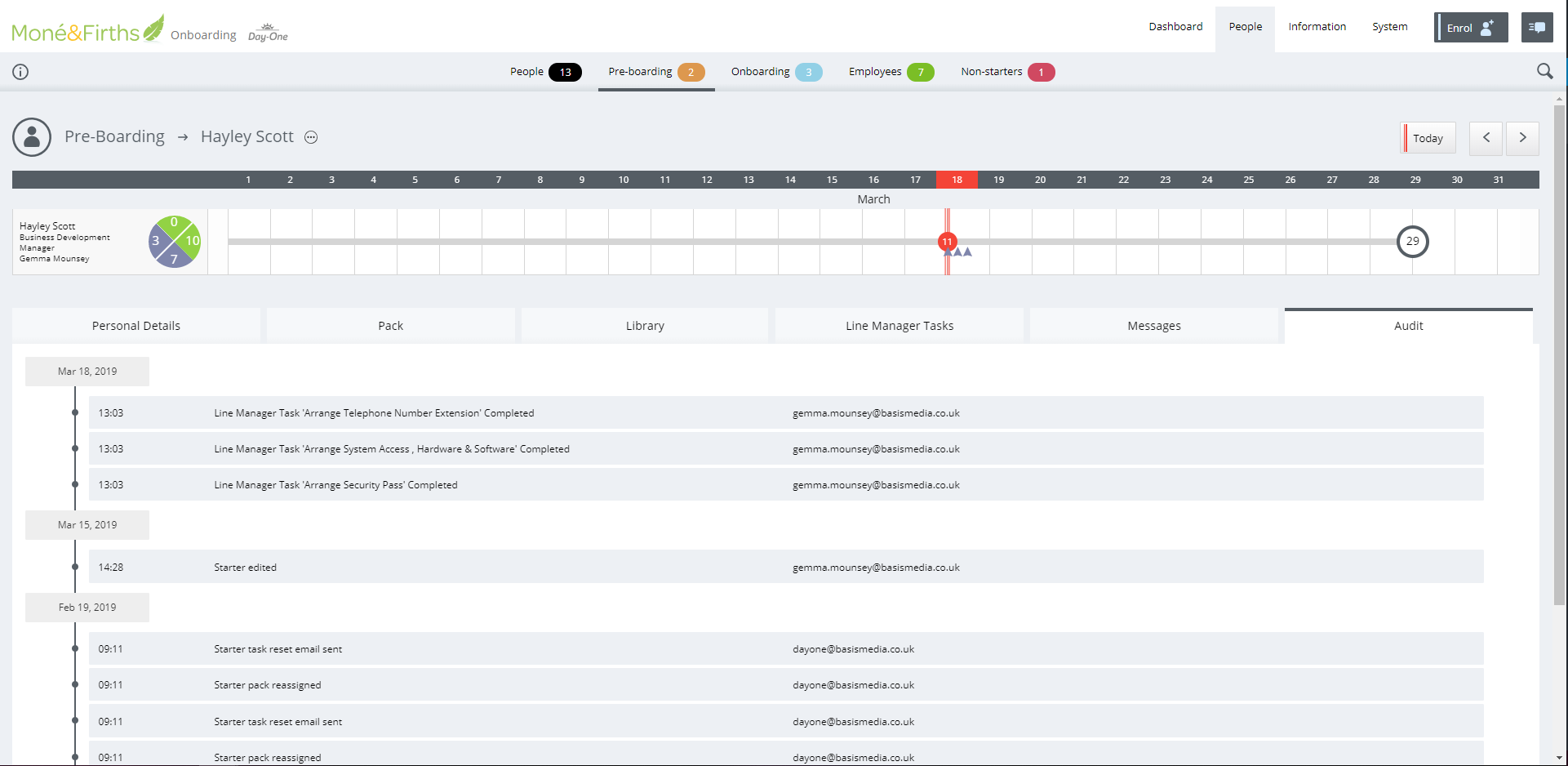The width and height of the screenshot is (1568, 766).
Task: Open the Dashboard menu
Action: (x=1175, y=27)
